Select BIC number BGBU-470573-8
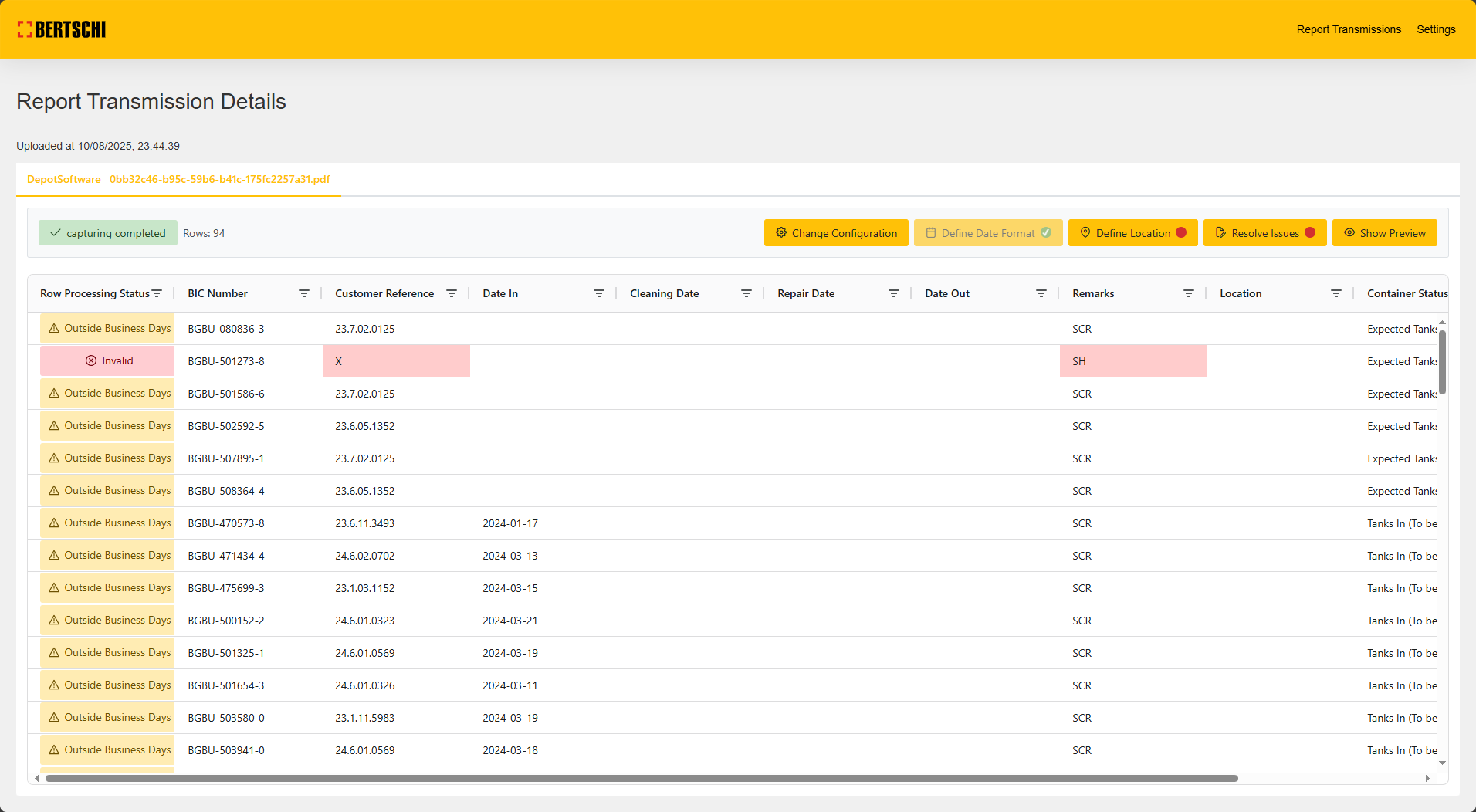Viewport: 1476px width, 812px height. 226,523
